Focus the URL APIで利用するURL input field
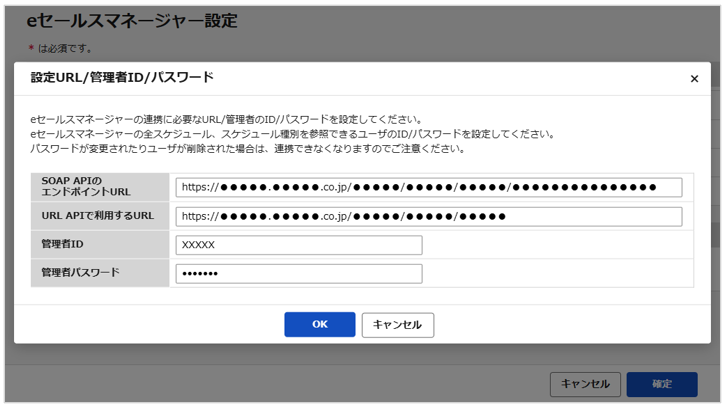 click(428, 217)
